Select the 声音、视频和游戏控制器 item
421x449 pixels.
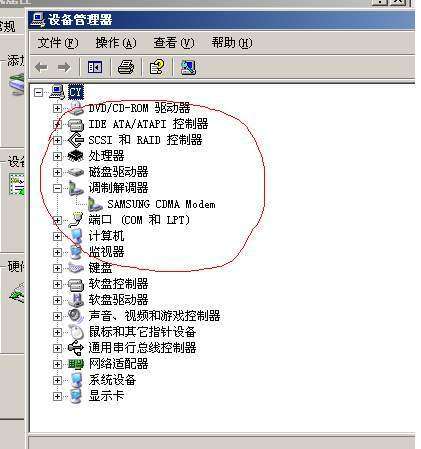point(154,316)
